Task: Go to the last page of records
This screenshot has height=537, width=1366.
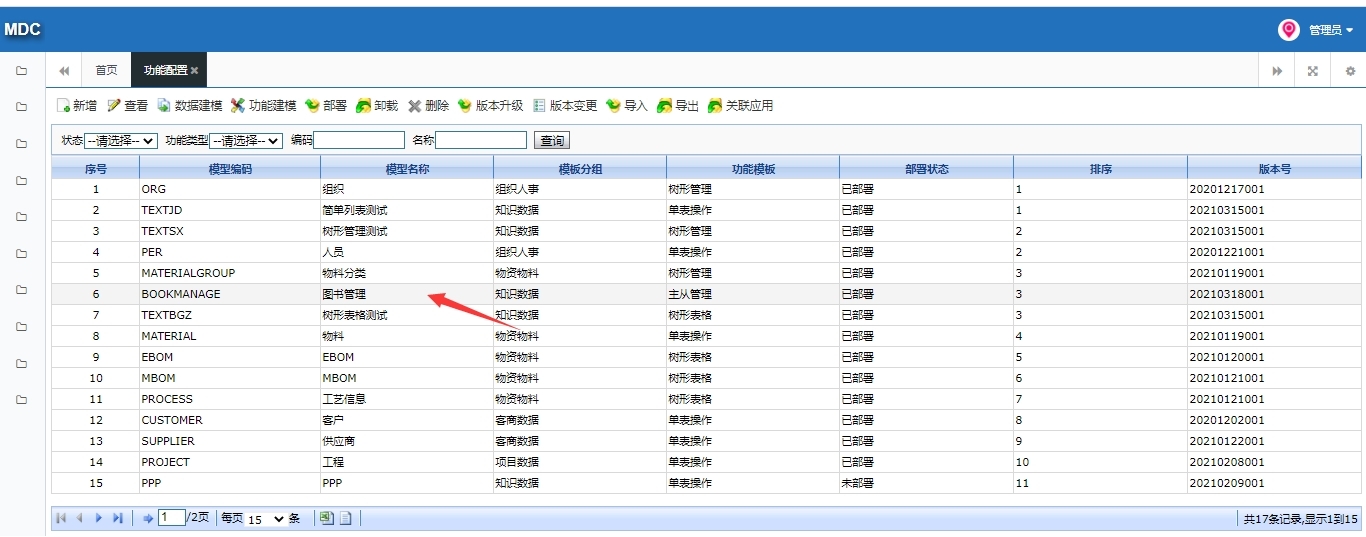Action: pyautogui.click(x=117, y=518)
